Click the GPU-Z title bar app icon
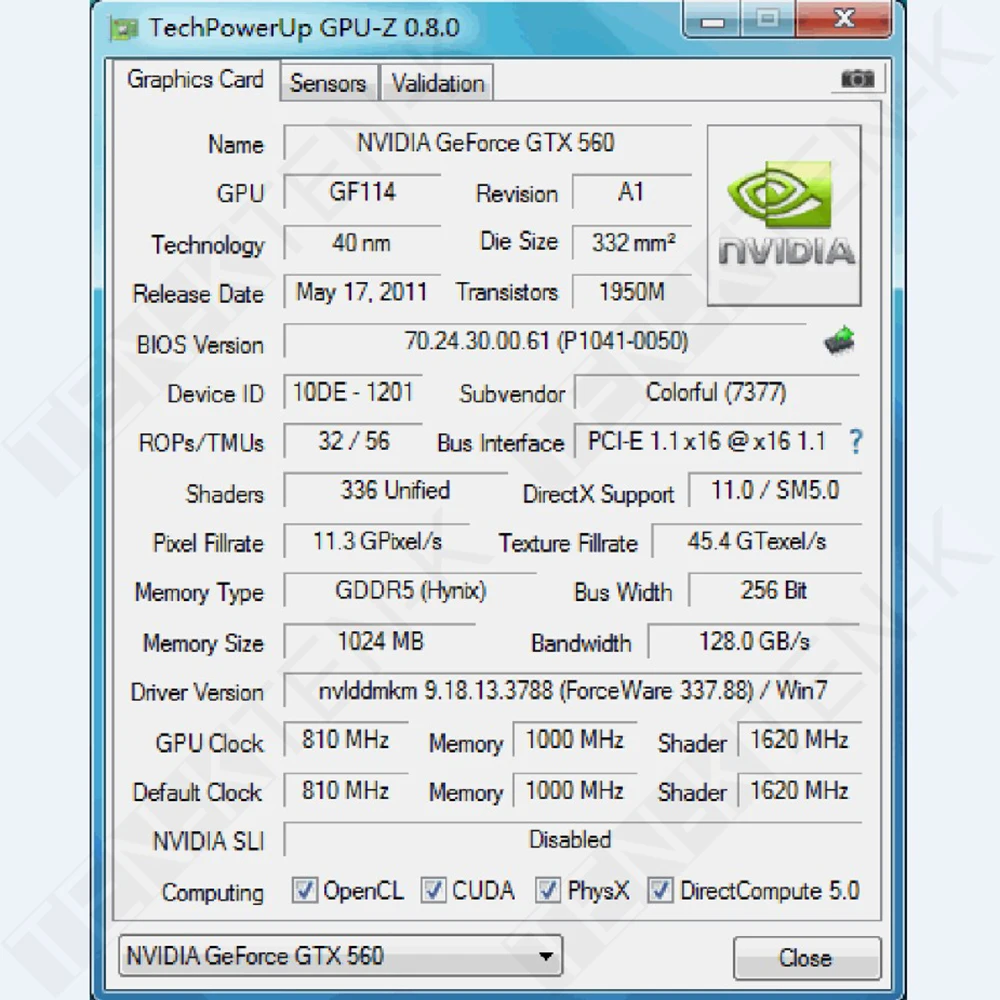 click(x=124, y=28)
